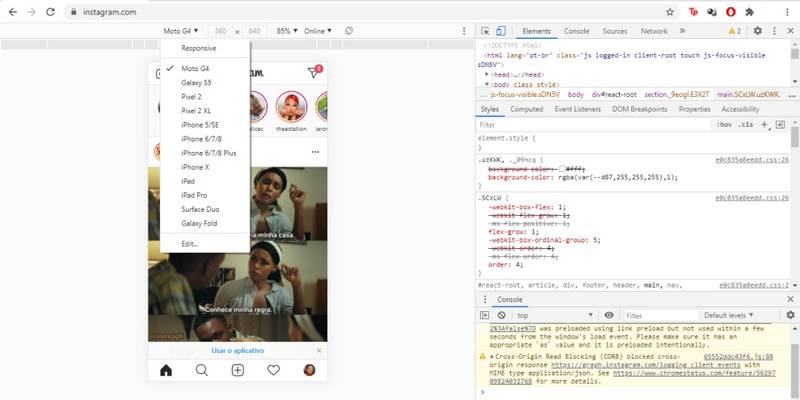800x400 pixels.
Task: Open Default levels dropdown
Action: point(729,315)
